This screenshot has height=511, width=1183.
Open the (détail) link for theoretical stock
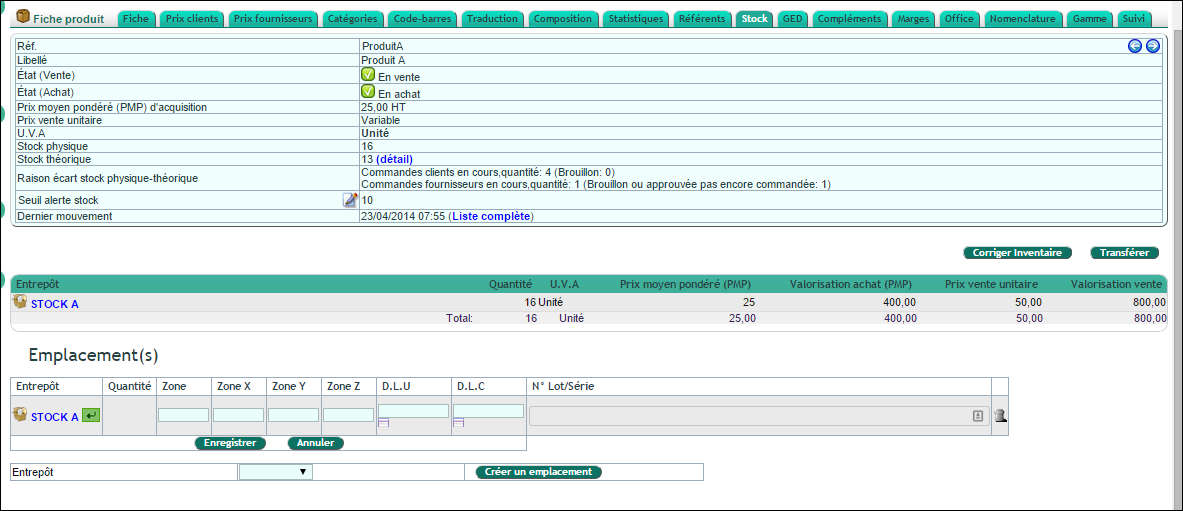[x=395, y=159]
